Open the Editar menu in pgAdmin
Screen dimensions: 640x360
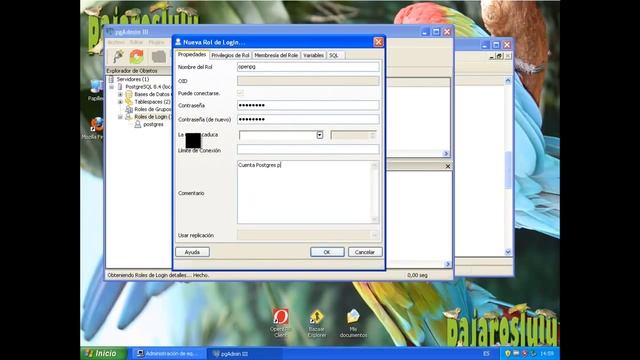point(136,42)
